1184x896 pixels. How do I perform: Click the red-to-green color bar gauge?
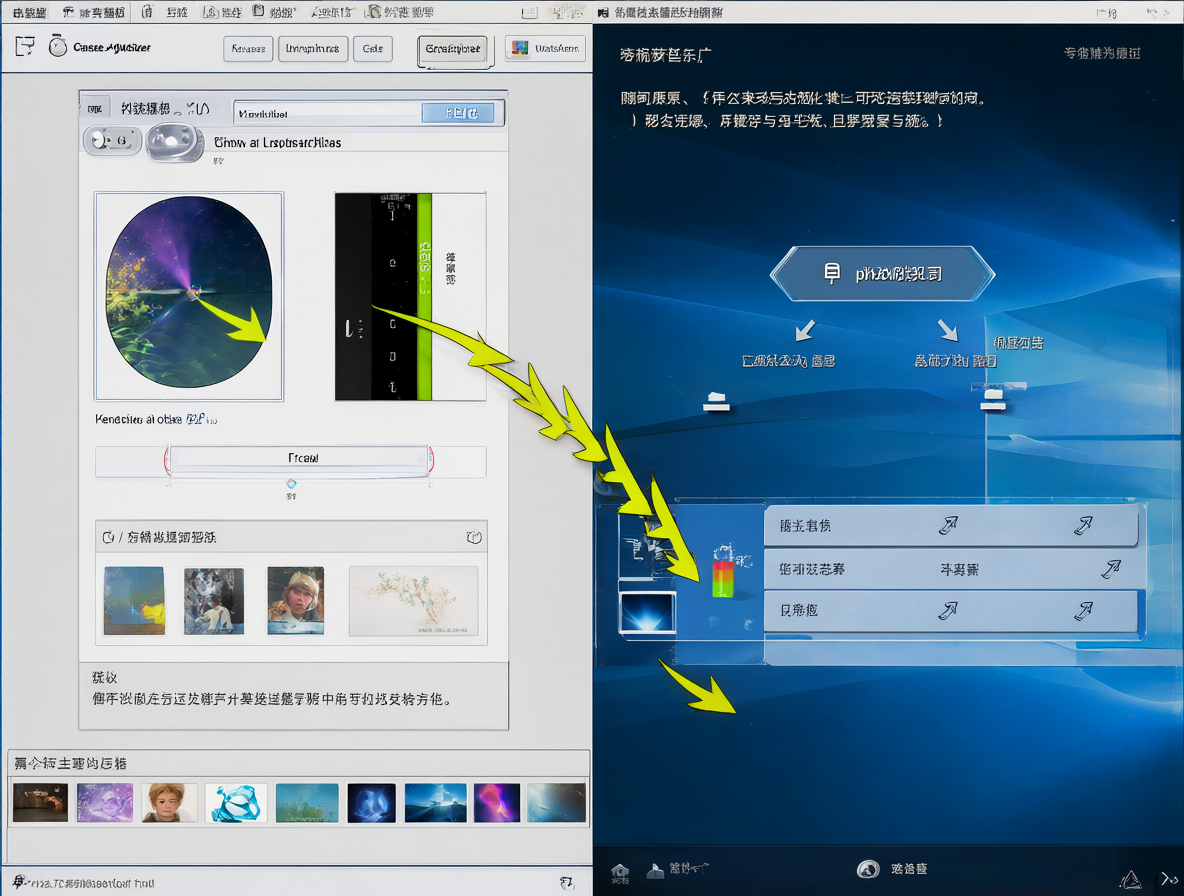point(723,578)
